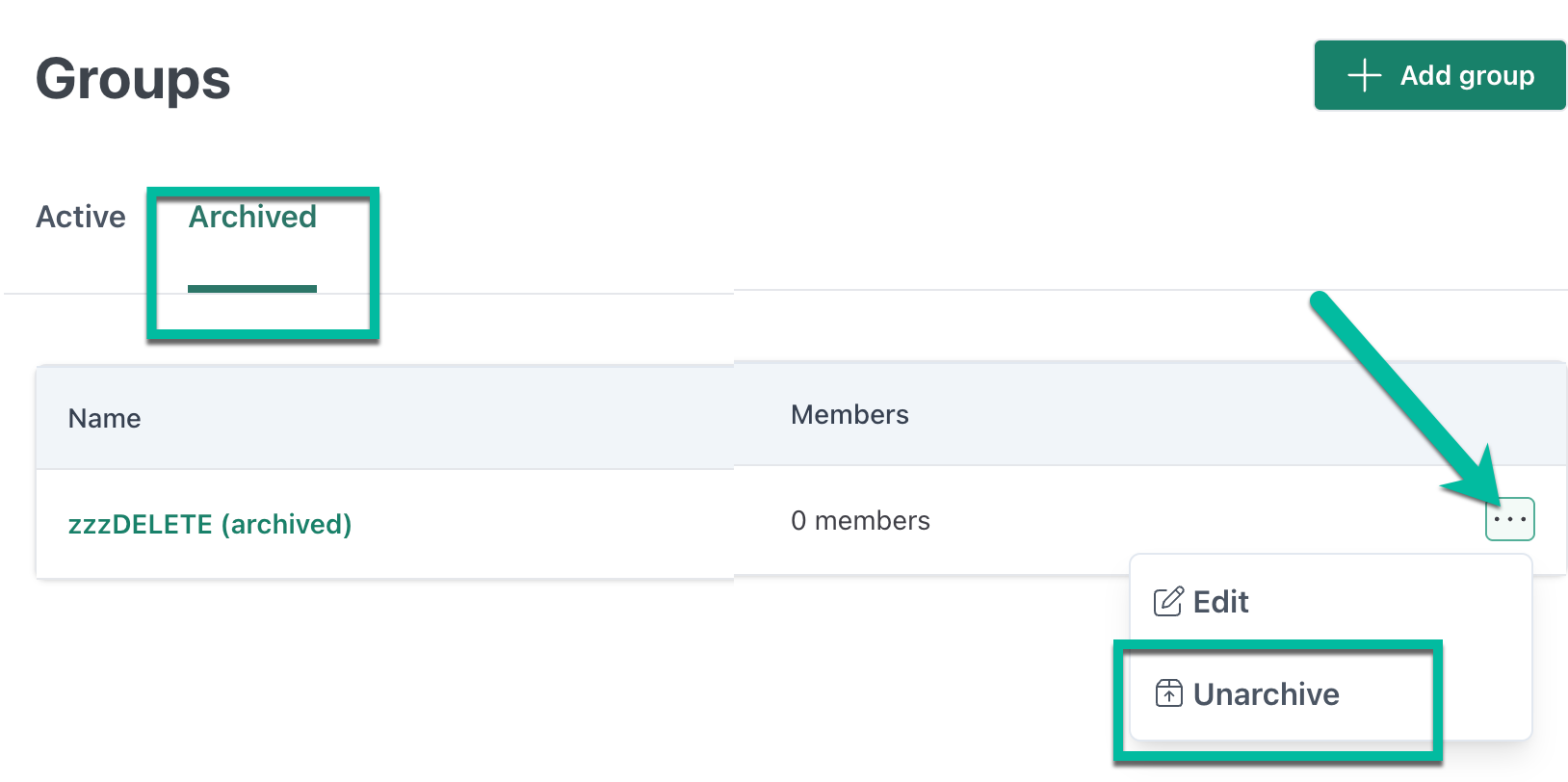Click the plus icon in Add group
Viewport: 1568px width, 782px height.
click(x=1364, y=75)
